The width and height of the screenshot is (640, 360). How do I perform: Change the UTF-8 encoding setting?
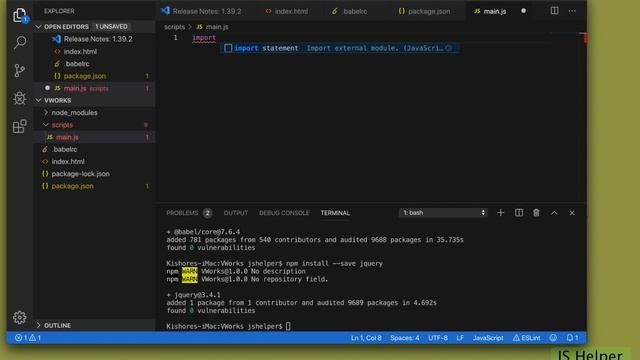(x=438, y=338)
